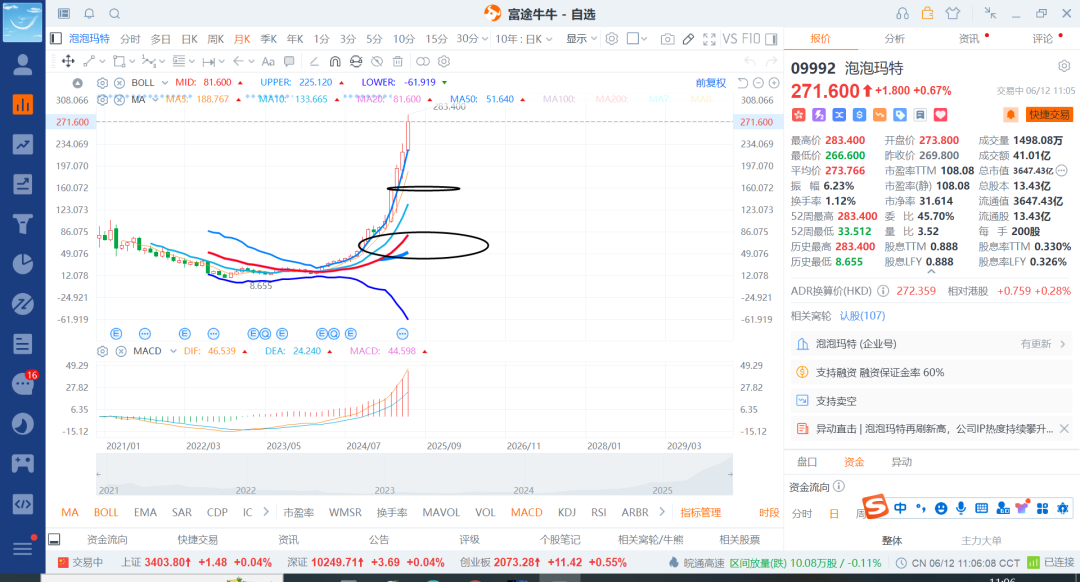The height and width of the screenshot is (582, 1080).
Task: Open the 显示 display dropdown
Action: (581, 39)
